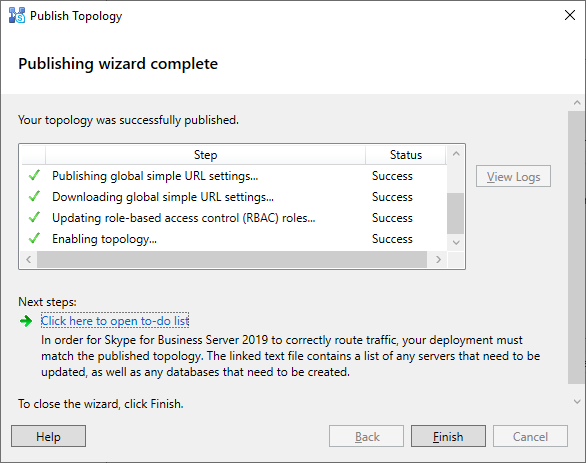The height and width of the screenshot is (463, 586).
Task: Click the step list vertical scrollbar thumb
Action: tap(456, 213)
